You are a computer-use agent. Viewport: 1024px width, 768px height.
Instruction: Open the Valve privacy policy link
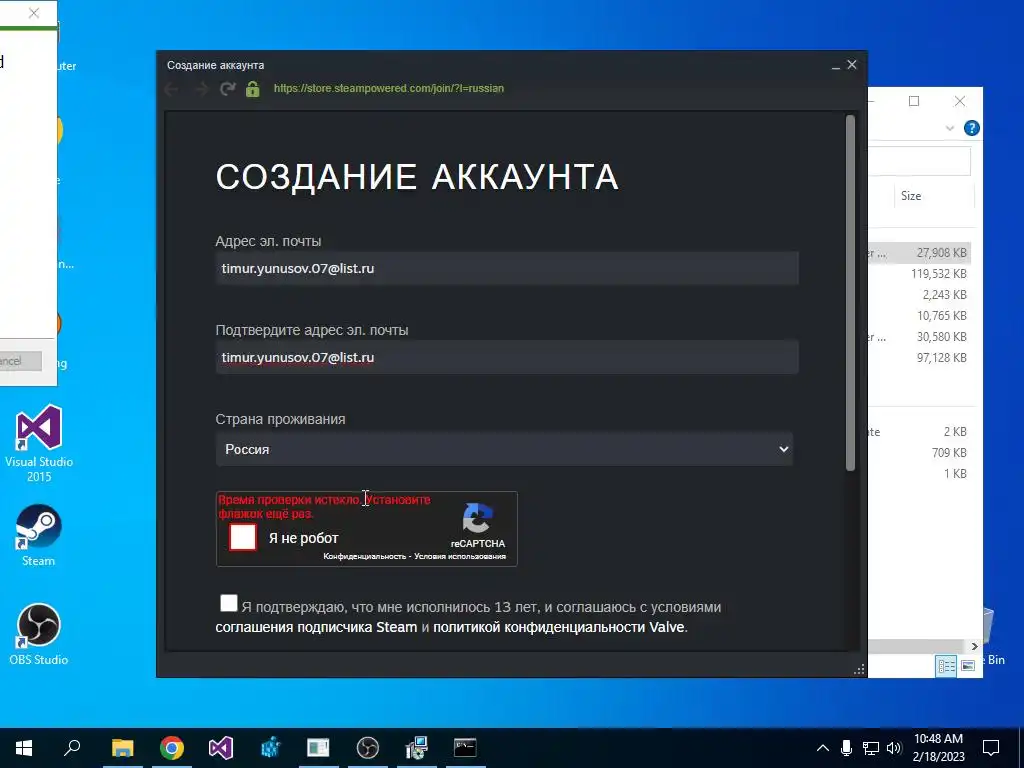pos(558,628)
